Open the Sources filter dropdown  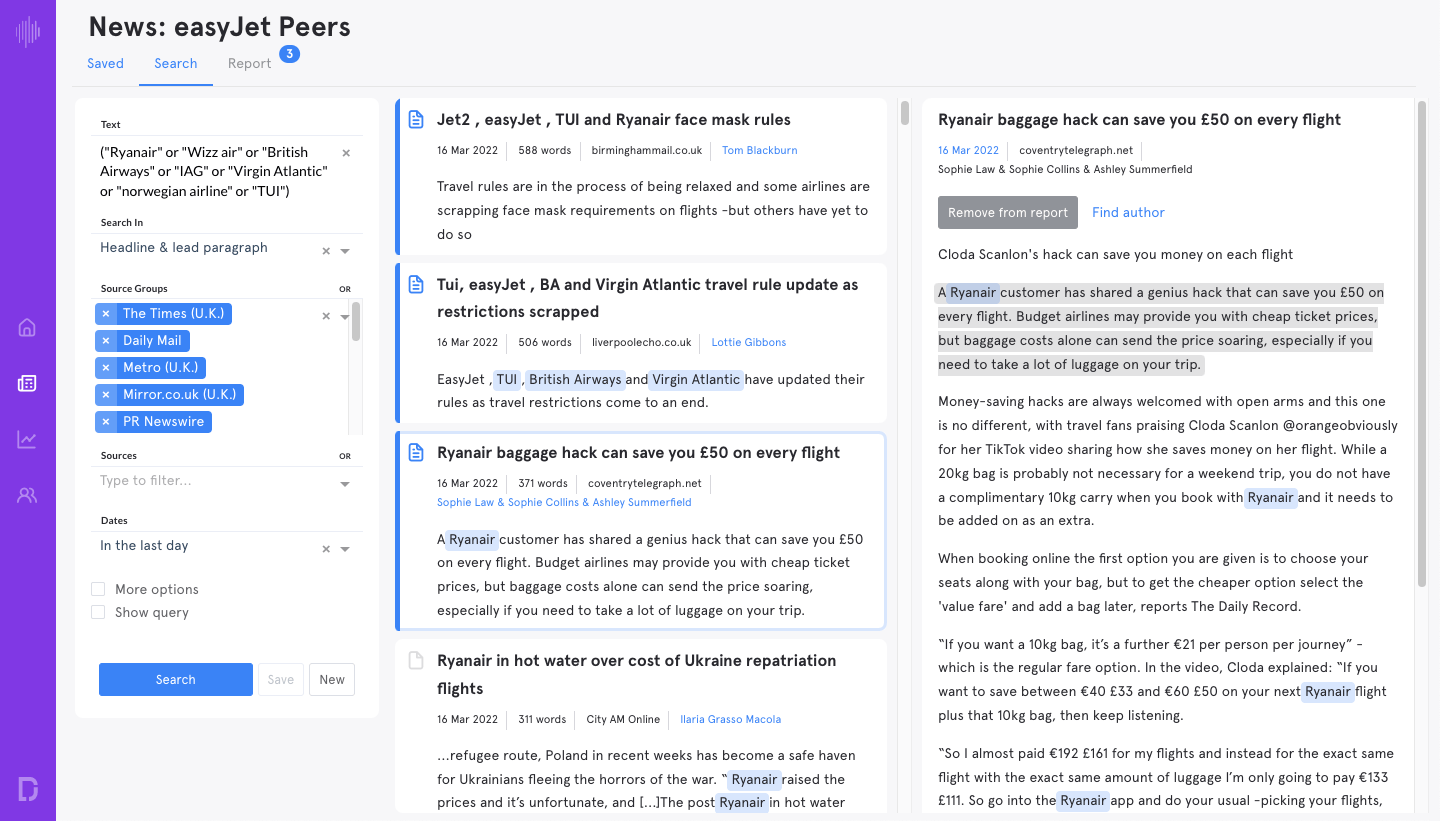344,482
